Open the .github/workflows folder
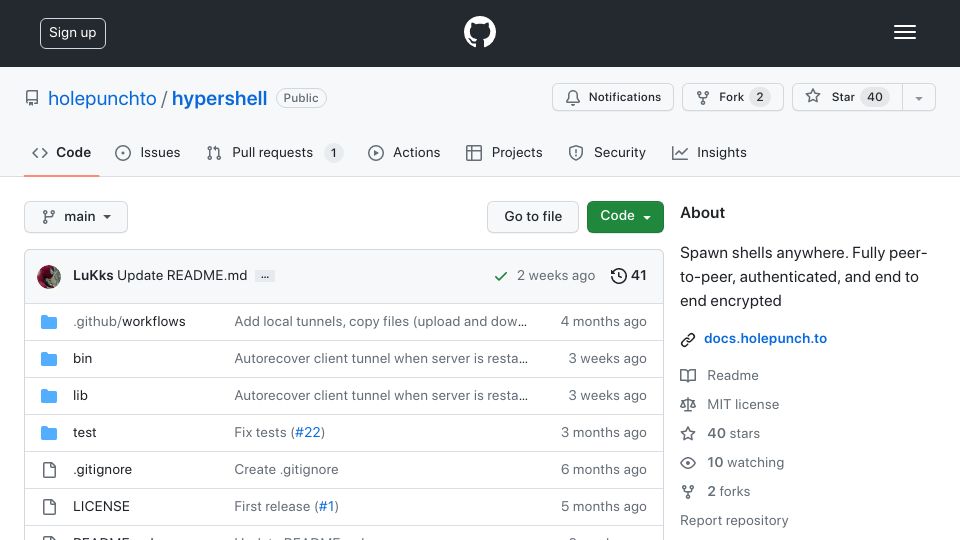The height and width of the screenshot is (540, 960). 129,321
